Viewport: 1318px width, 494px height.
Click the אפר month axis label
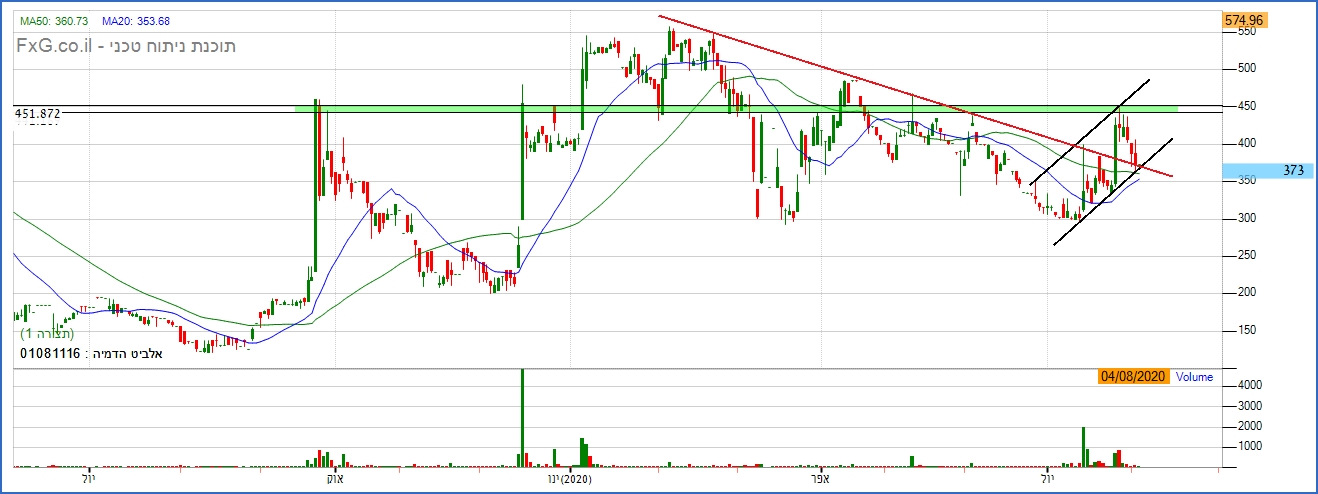click(x=821, y=480)
